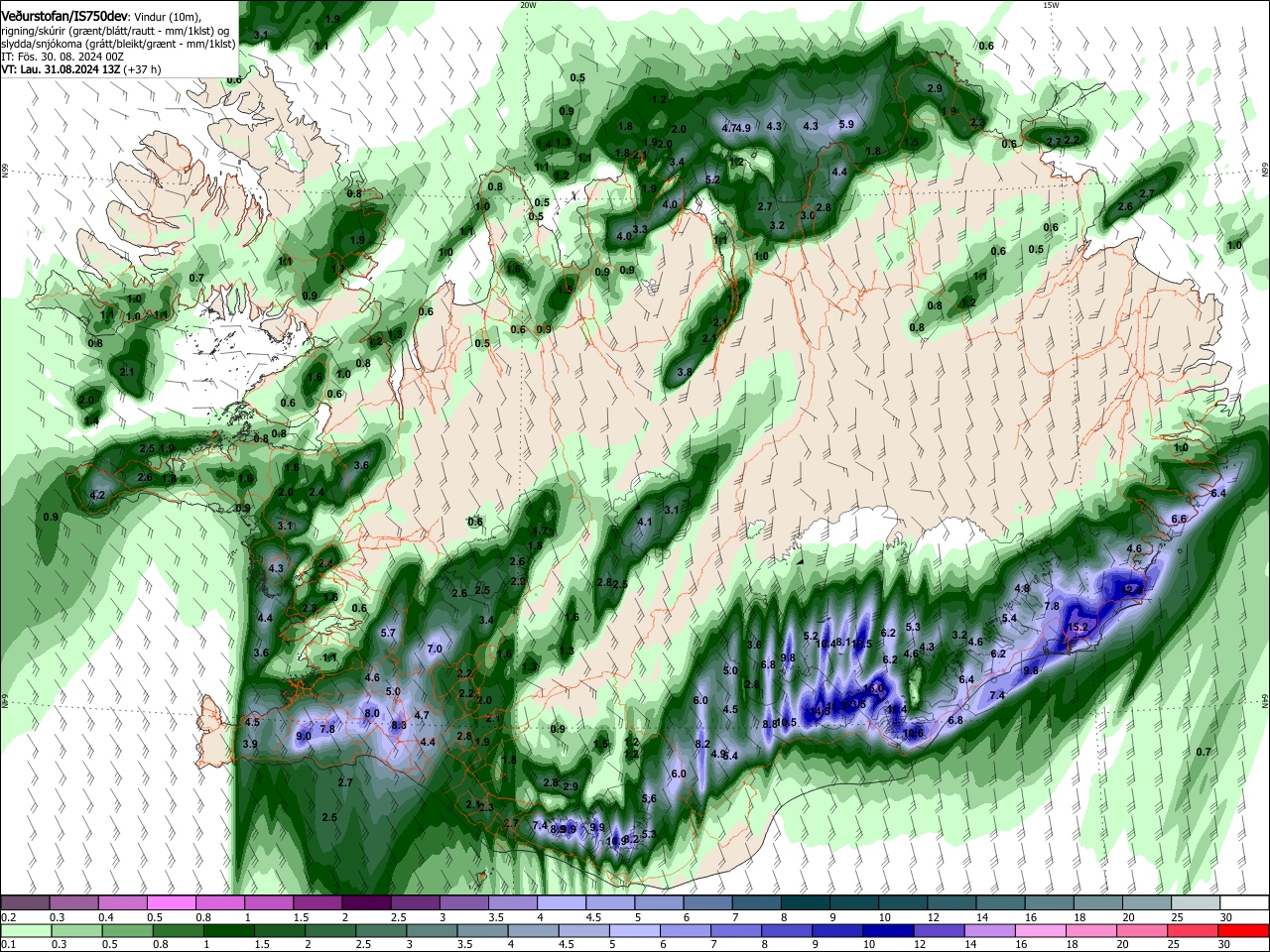
Task: Click the '16.0' precipitation value on the map
Action: coord(873,688)
